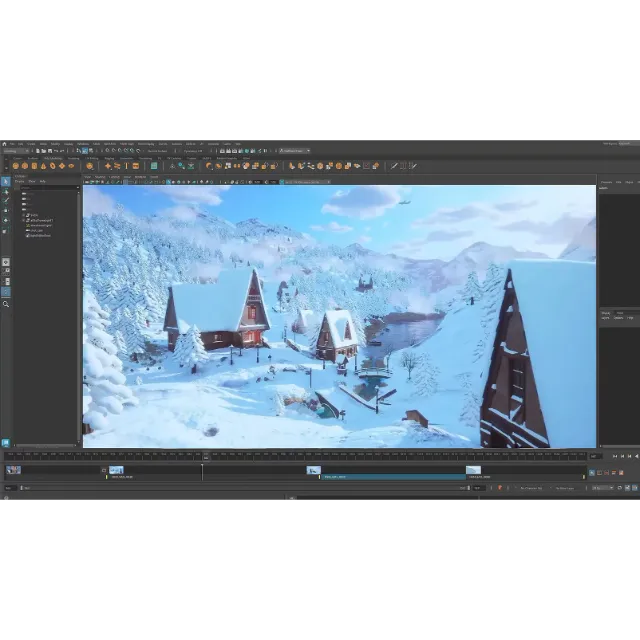Expand the first collapsible node in Outliner
This screenshot has height=640, width=640.
click(x=23, y=215)
